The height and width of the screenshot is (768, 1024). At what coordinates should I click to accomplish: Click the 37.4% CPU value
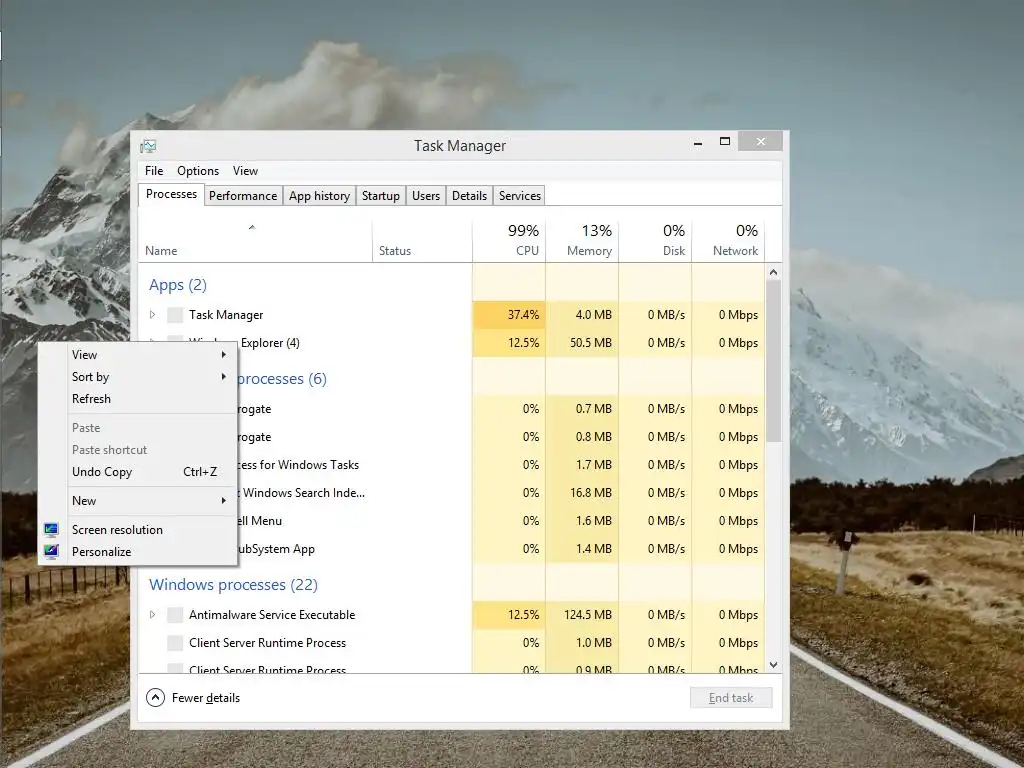pyautogui.click(x=523, y=315)
